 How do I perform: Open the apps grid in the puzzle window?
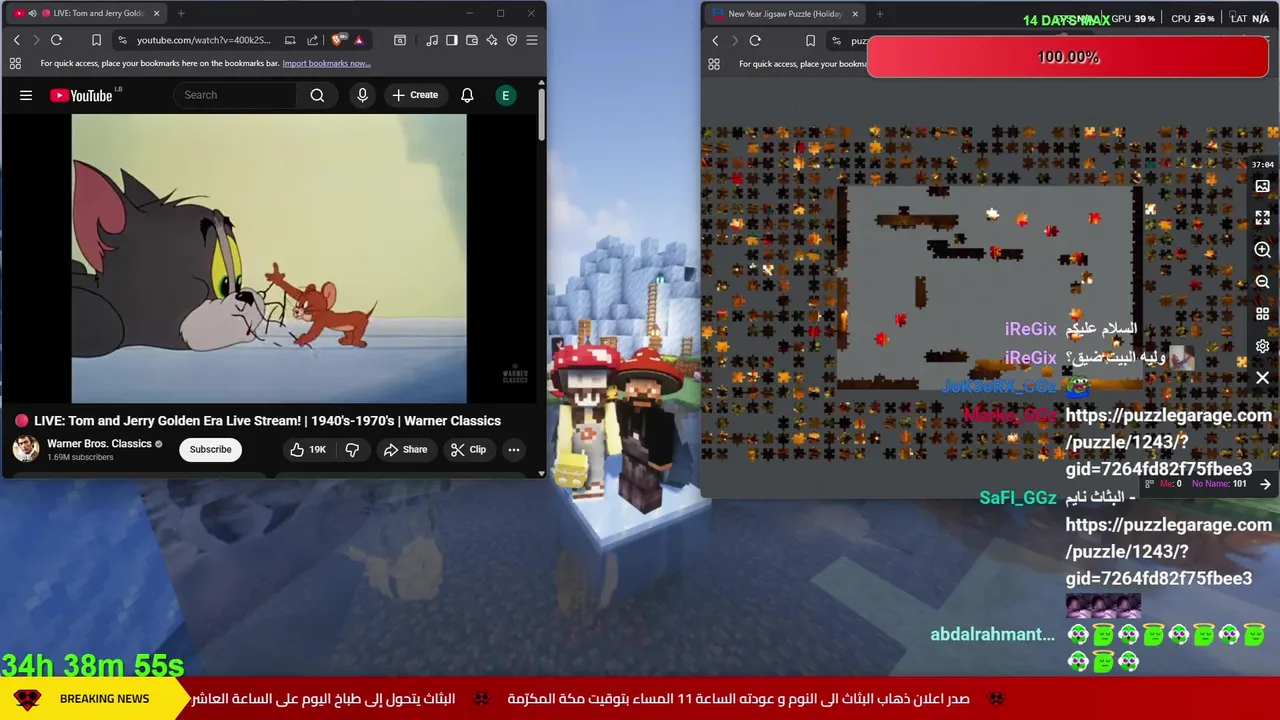coord(714,63)
